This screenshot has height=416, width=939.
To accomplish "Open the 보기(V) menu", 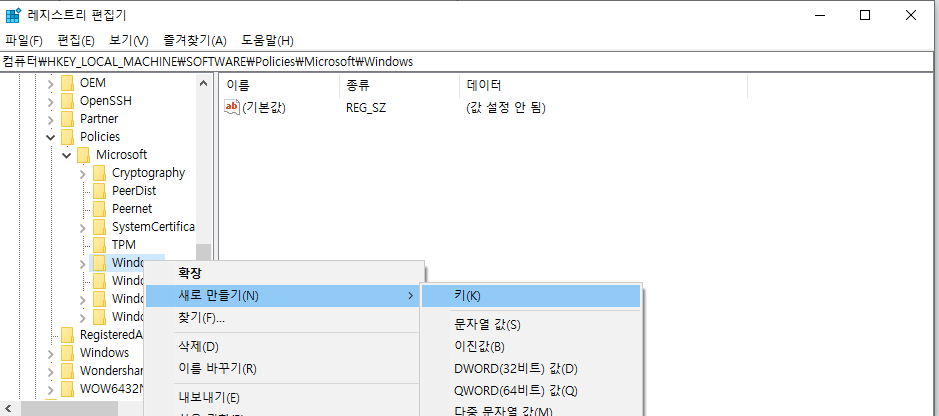I will pos(129,41).
